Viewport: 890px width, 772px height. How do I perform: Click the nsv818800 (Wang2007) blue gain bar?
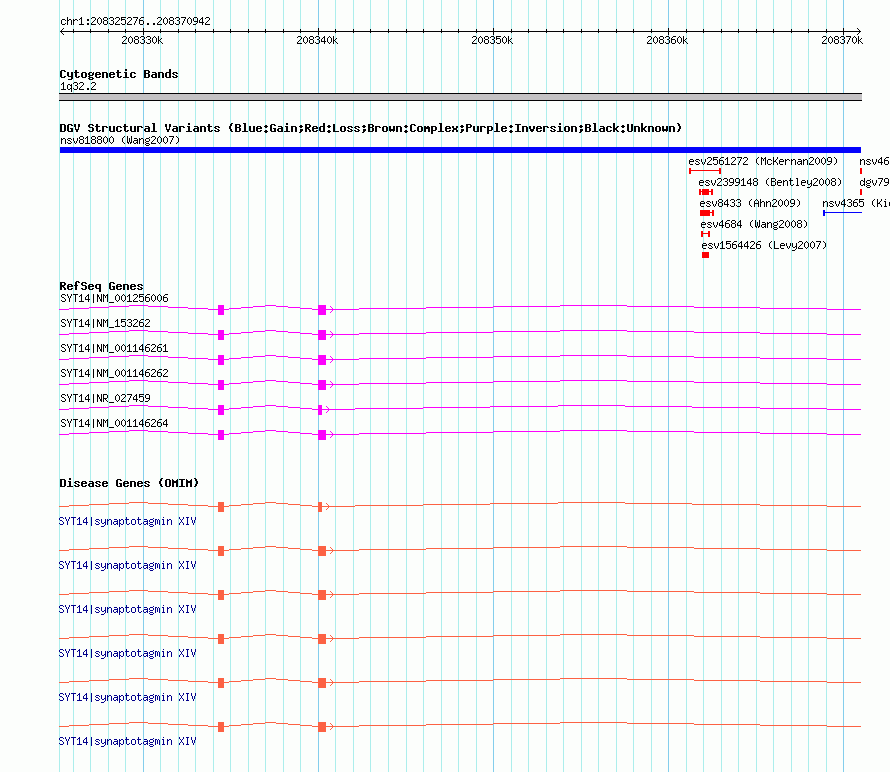click(x=460, y=150)
